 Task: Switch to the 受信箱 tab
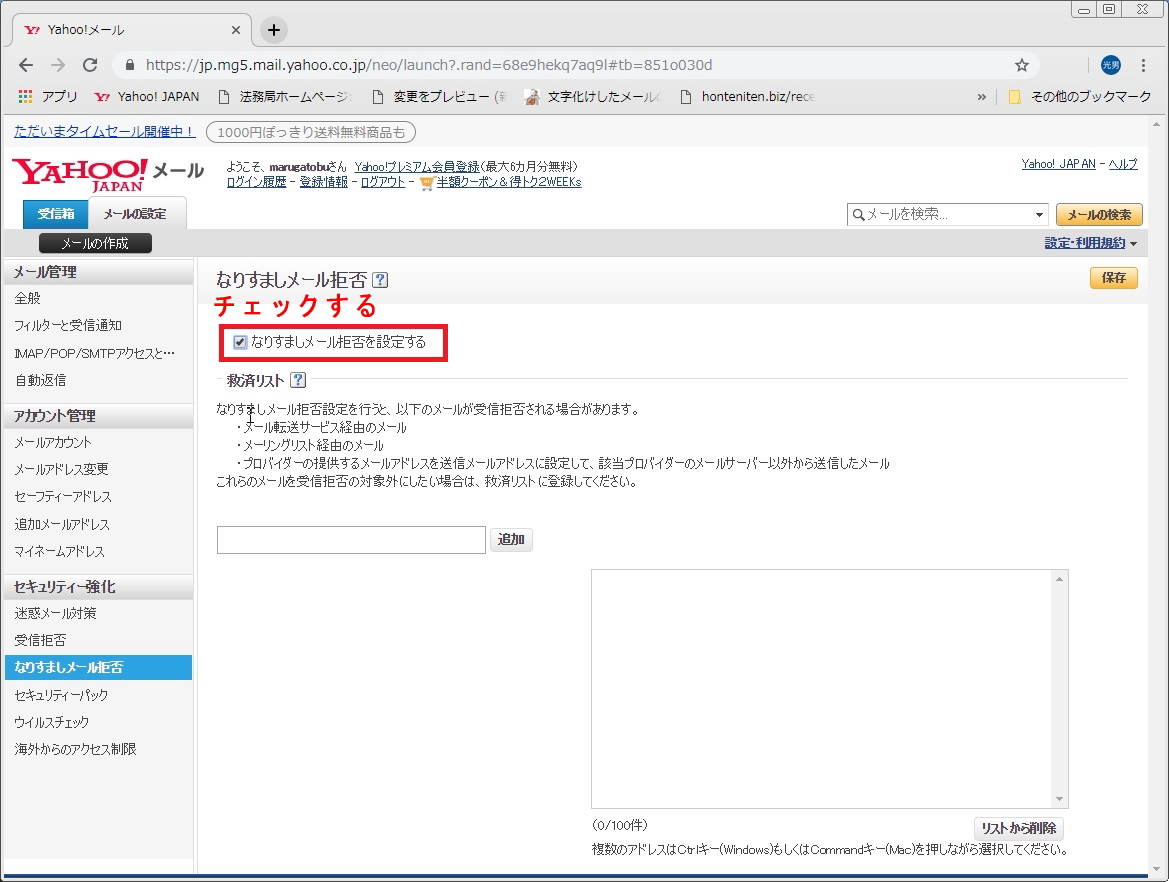pyautogui.click(x=56, y=214)
